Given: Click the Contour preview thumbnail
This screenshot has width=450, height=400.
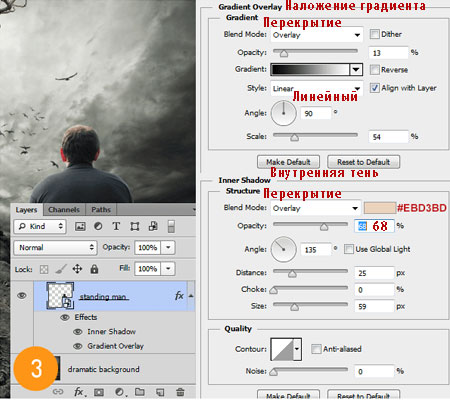Looking at the screenshot, I should [x=282, y=349].
